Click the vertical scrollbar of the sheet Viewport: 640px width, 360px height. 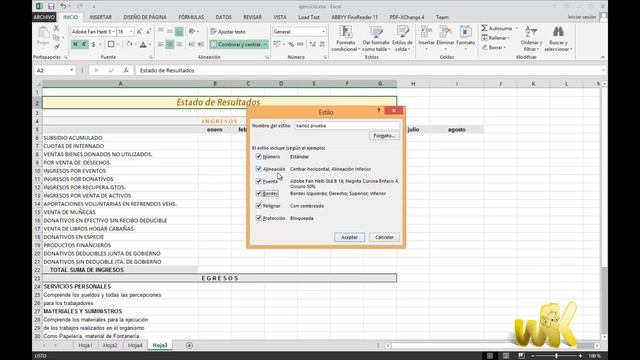(x=604, y=210)
